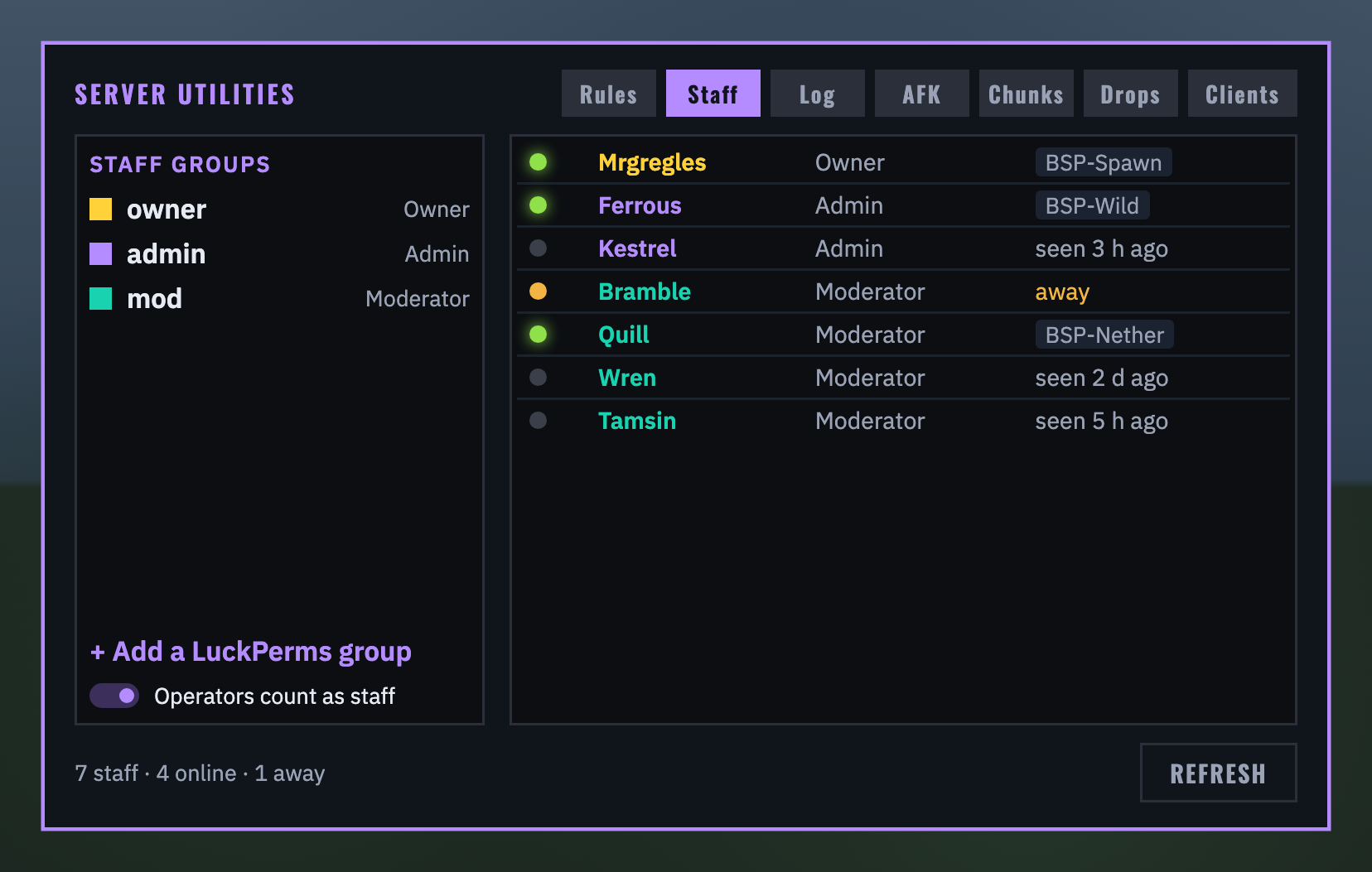Click Quill's green online status dot

click(x=538, y=334)
